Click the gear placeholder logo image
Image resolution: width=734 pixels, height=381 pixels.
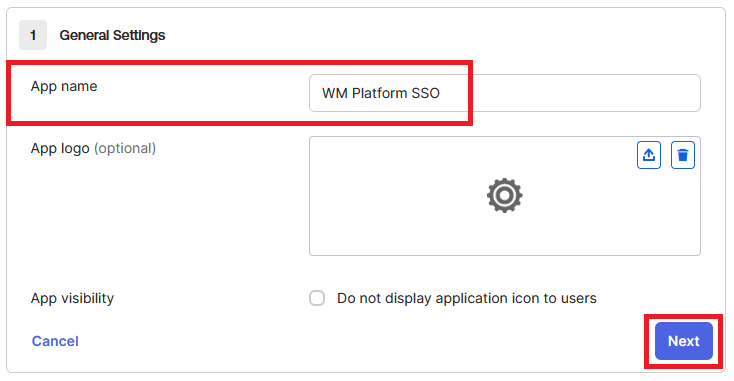pos(505,195)
